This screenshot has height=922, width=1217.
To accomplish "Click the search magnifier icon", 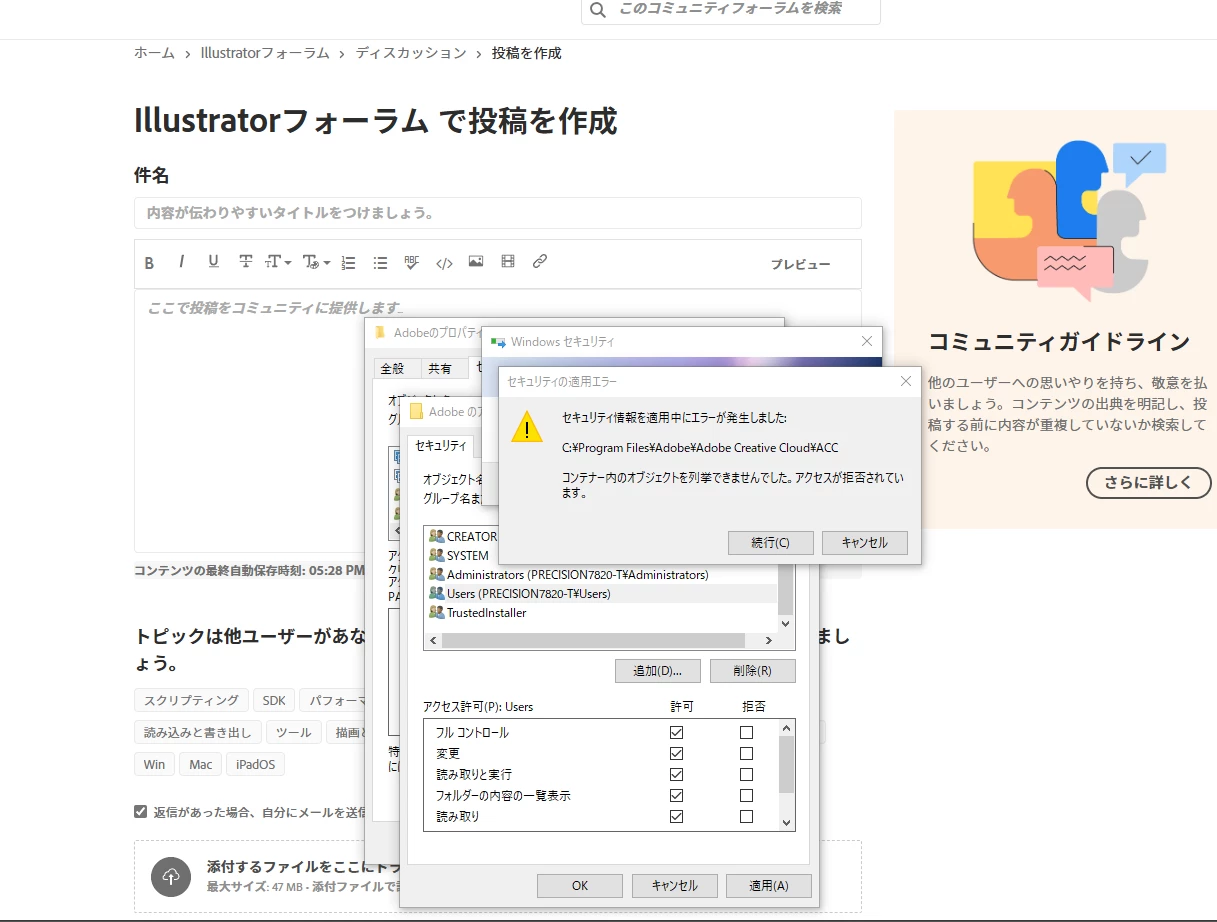I will (x=598, y=10).
